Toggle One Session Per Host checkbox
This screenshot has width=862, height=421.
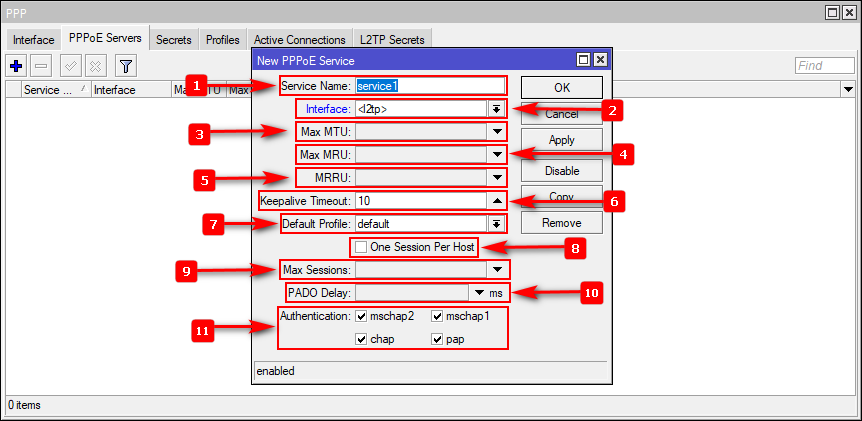point(360,247)
